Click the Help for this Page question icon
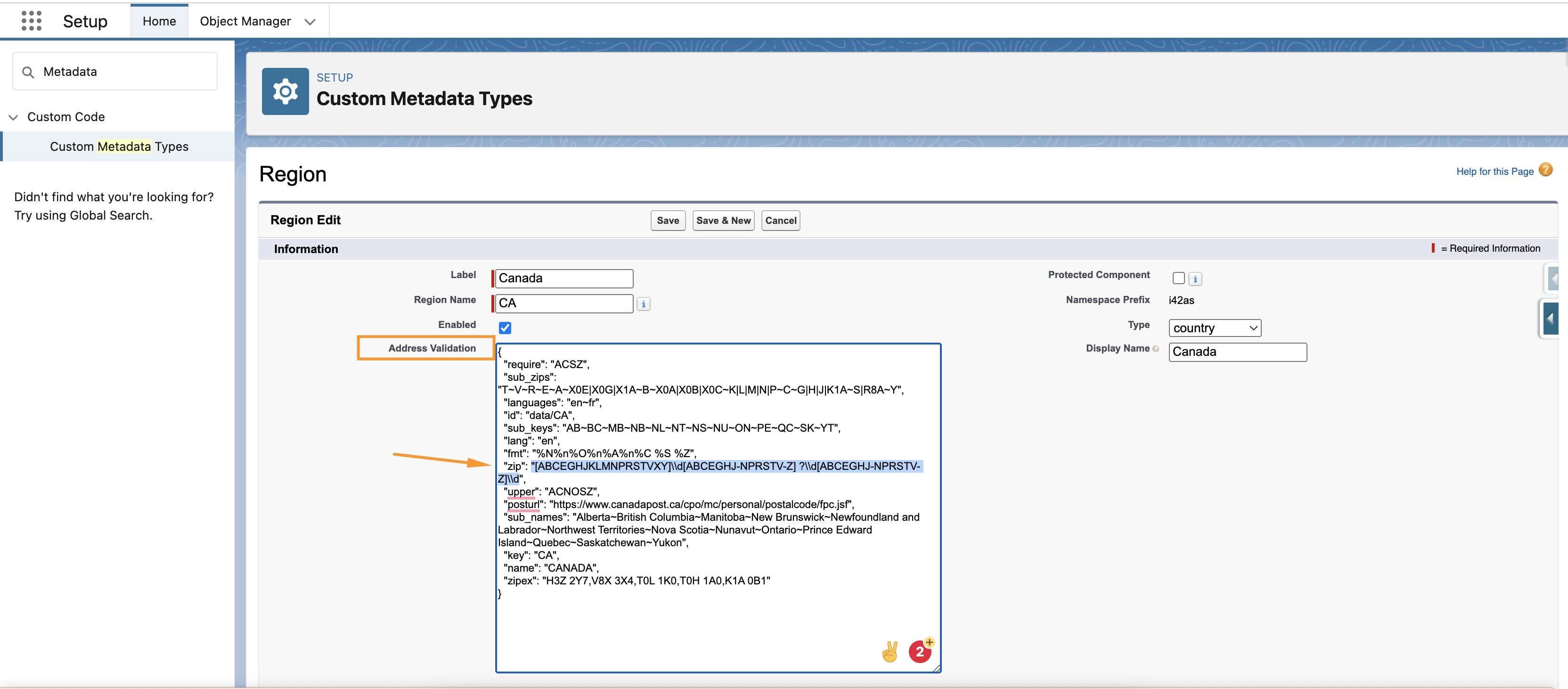The height and width of the screenshot is (689, 1568). point(1545,170)
